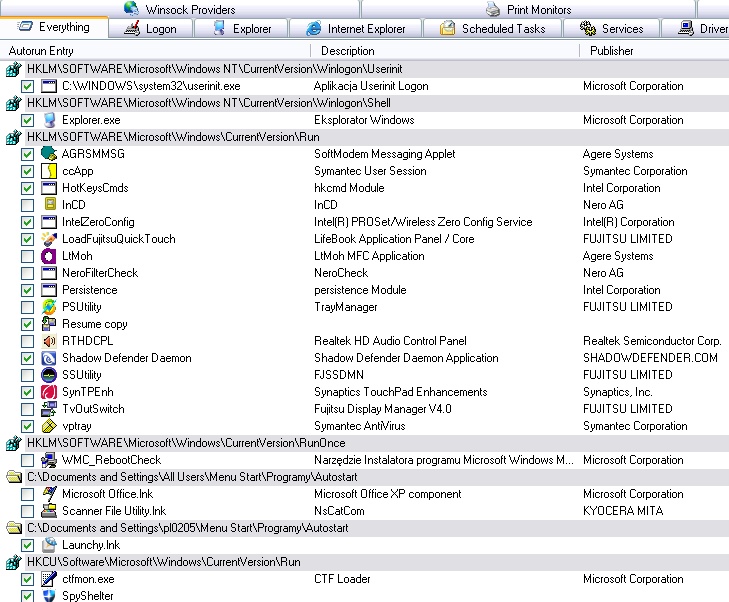The width and height of the screenshot is (729, 602).
Task: Click the Shadow Defender Daemon icon
Action: click(x=48, y=358)
